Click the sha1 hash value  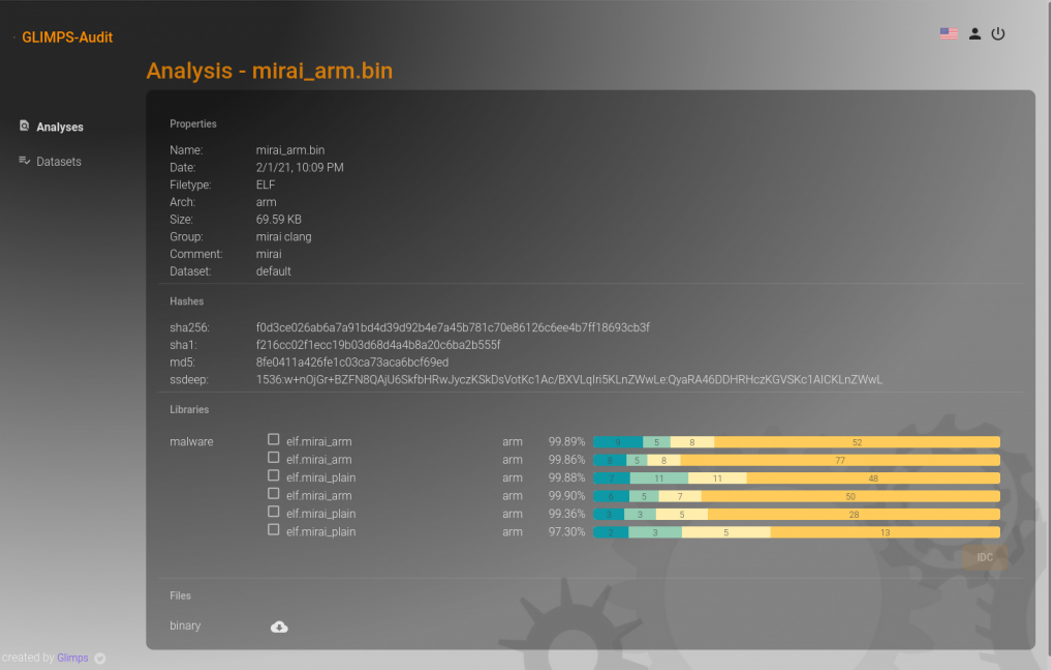coord(378,345)
